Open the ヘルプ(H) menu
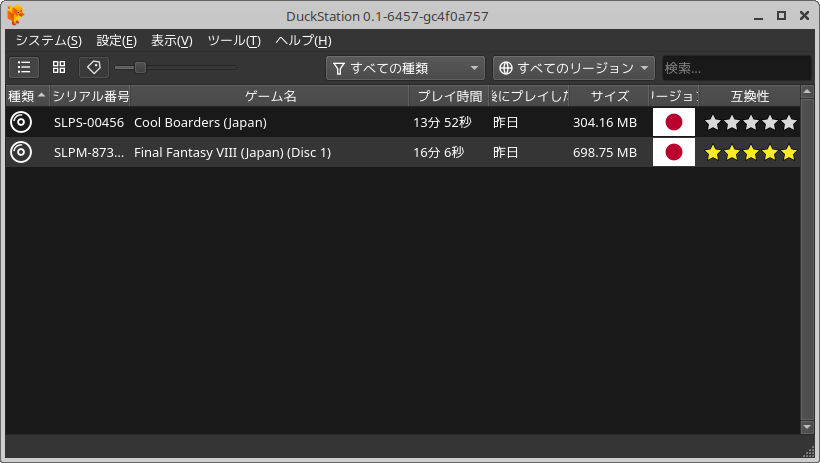 click(303, 40)
